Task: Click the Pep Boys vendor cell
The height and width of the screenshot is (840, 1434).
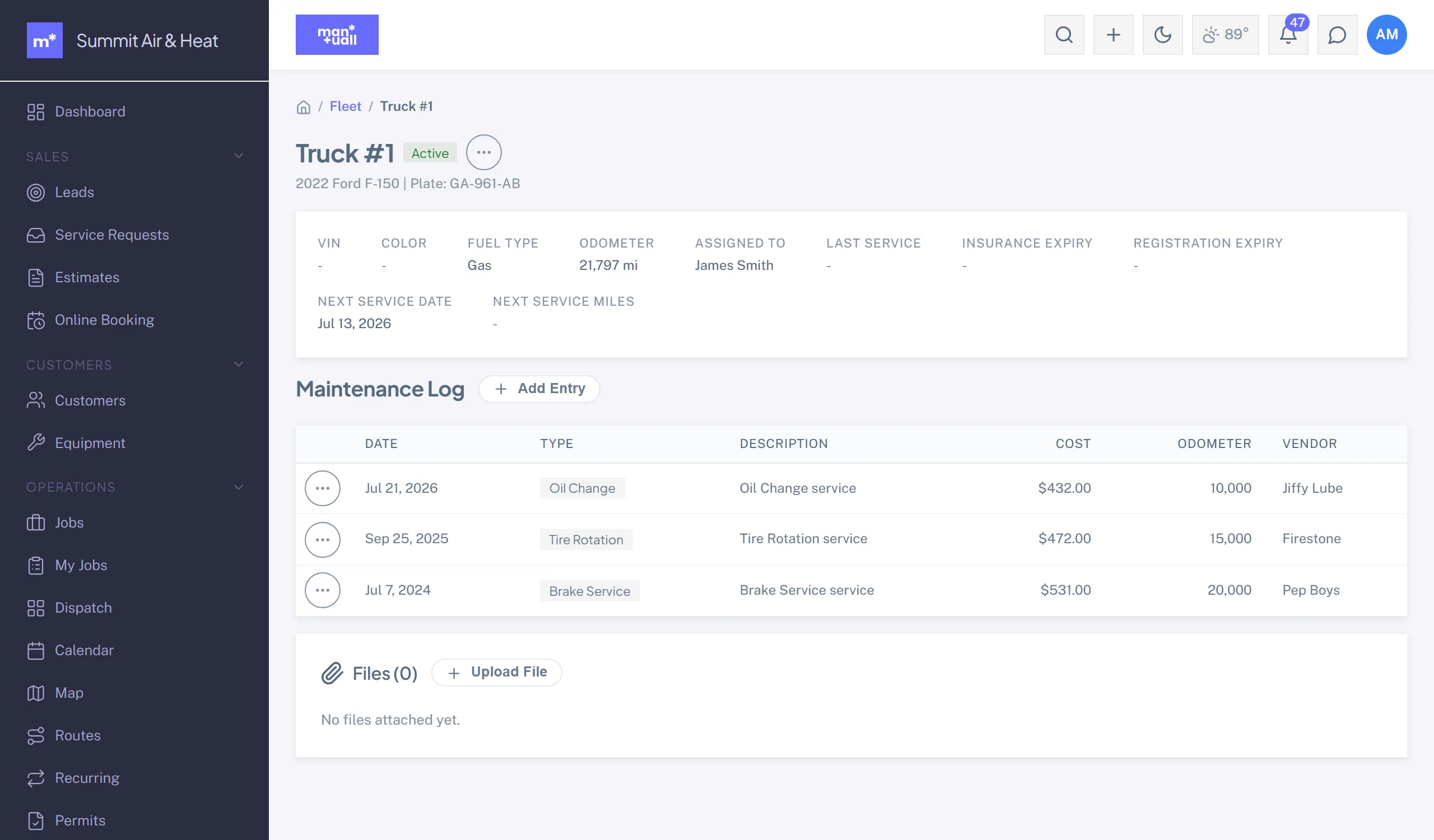Action: click(x=1311, y=590)
